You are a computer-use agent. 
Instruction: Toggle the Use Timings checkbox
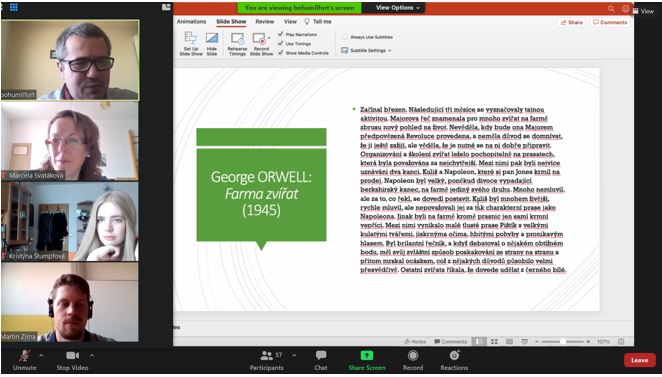pos(281,43)
